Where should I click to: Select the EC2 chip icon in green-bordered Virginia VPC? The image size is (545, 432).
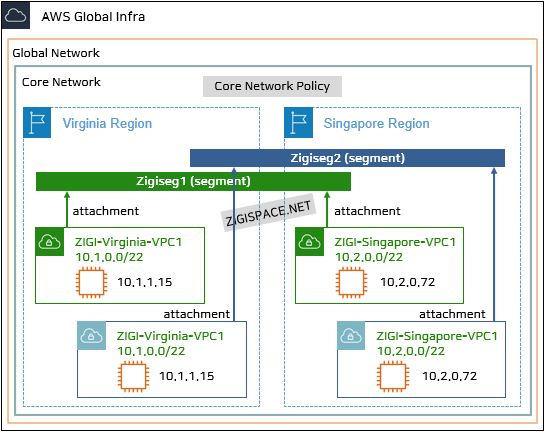point(91,283)
